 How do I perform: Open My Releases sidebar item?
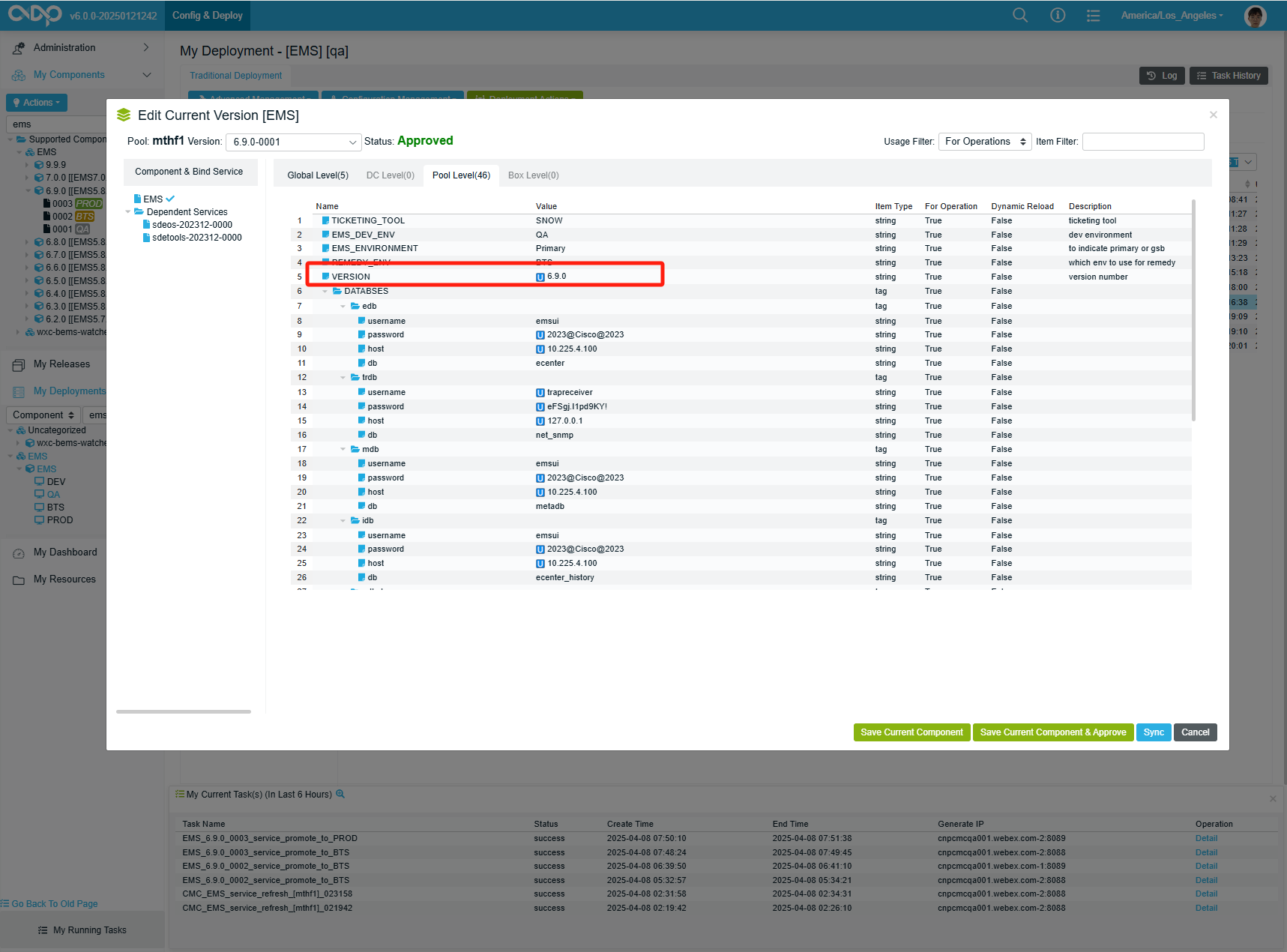[61, 364]
